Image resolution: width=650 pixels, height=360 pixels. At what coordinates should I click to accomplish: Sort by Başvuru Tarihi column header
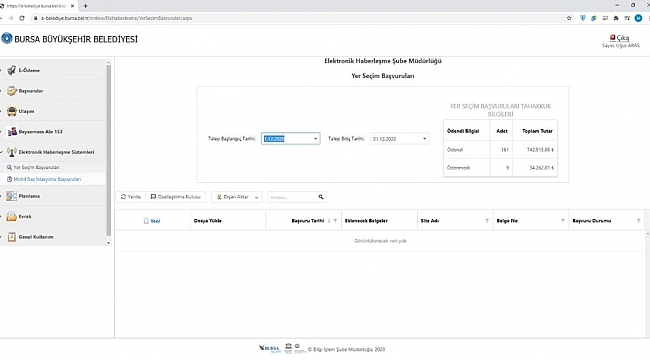(308, 221)
